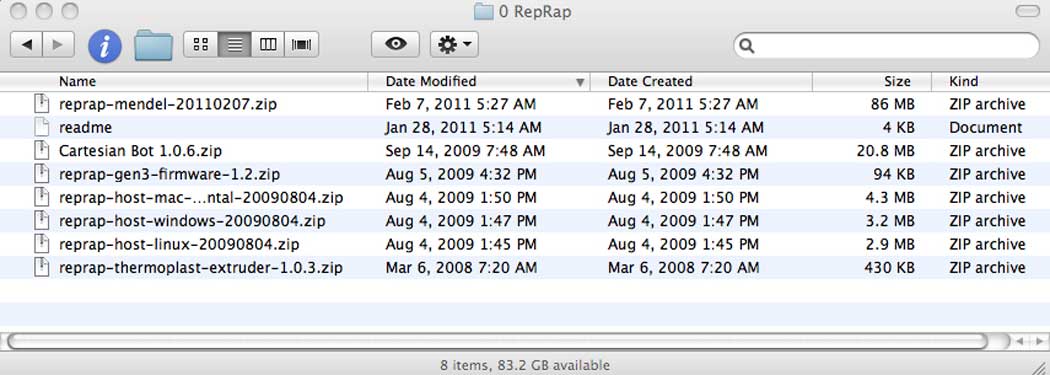Image resolution: width=1050 pixels, height=375 pixels.
Task: Click the 20.8 MB size value
Action: (885, 151)
